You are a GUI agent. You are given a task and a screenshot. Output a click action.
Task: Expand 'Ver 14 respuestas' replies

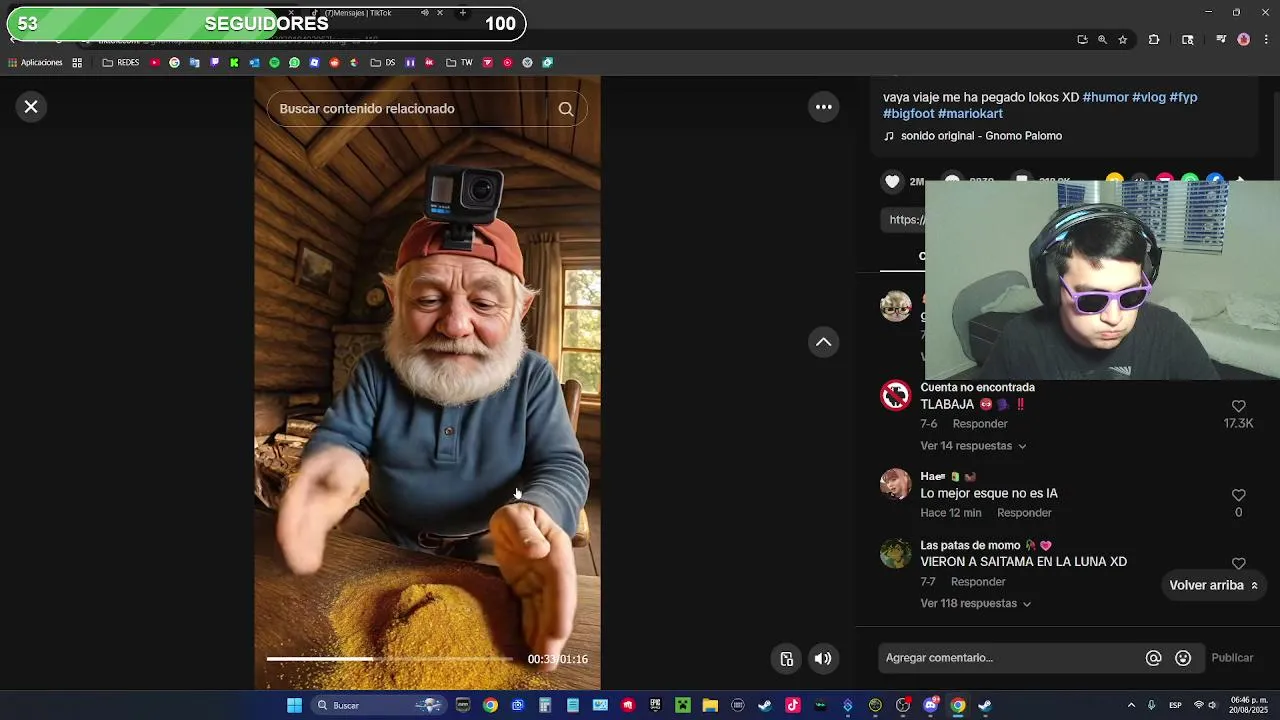tap(973, 446)
